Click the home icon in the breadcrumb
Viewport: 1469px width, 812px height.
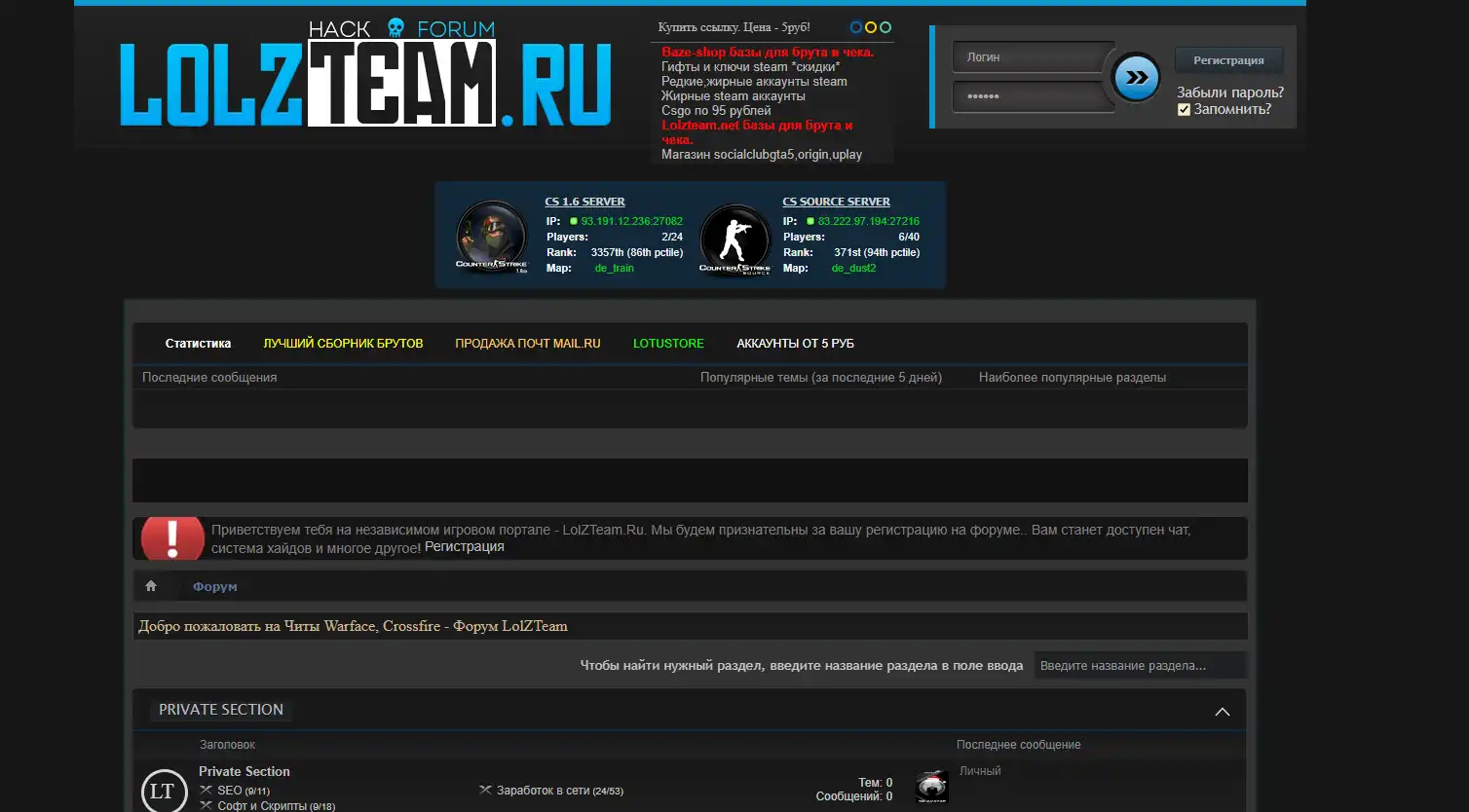click(x=151, y=586)
